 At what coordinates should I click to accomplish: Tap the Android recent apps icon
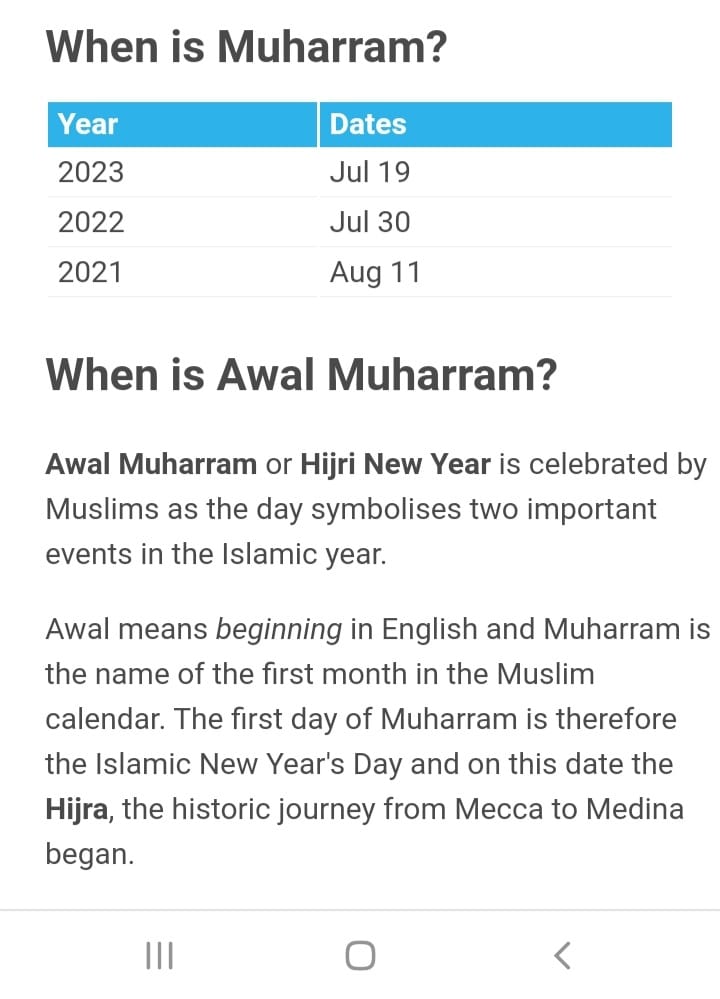[159, 955]
